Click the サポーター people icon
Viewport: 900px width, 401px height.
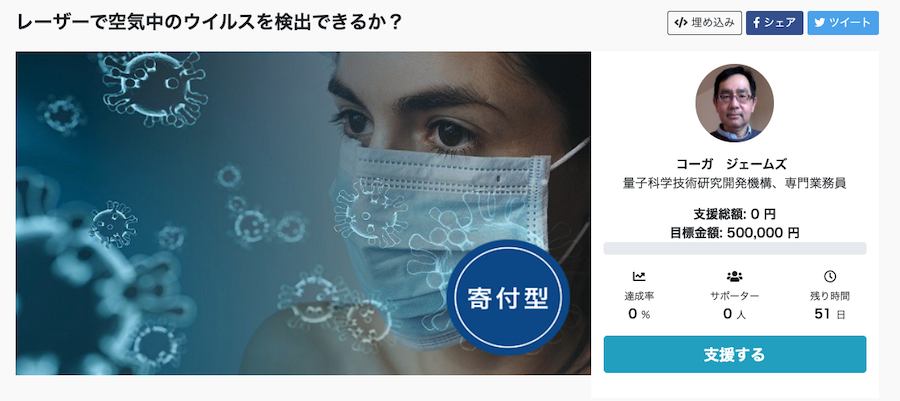click(x=735, y=277)
